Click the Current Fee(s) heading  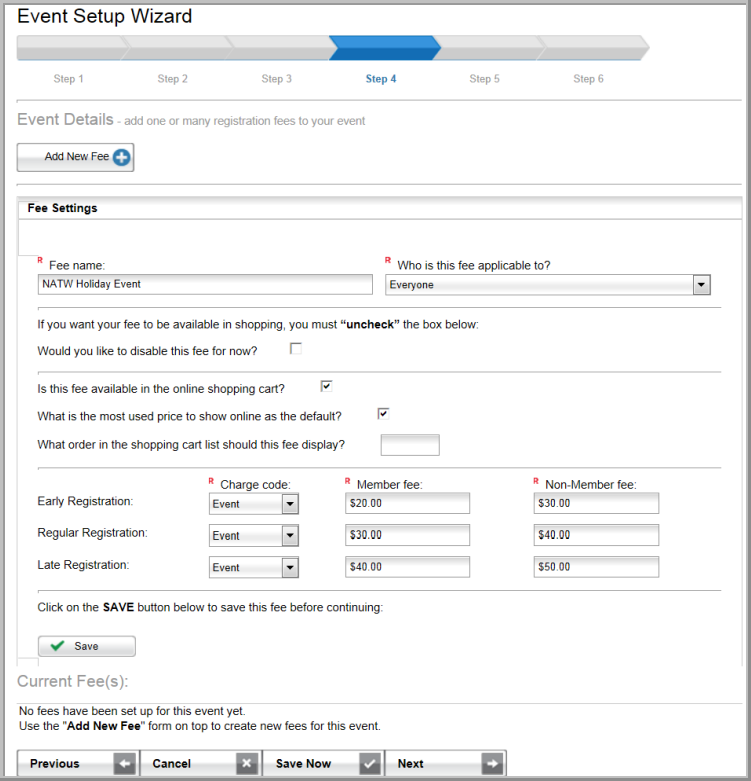point(73,681)
